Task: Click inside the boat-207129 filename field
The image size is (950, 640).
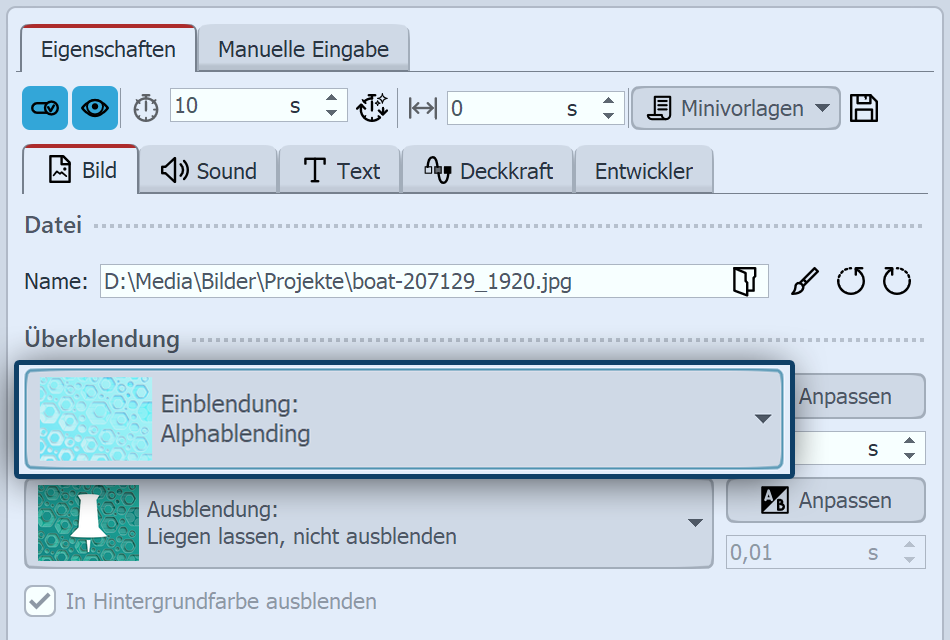Action: coord(400,281)
